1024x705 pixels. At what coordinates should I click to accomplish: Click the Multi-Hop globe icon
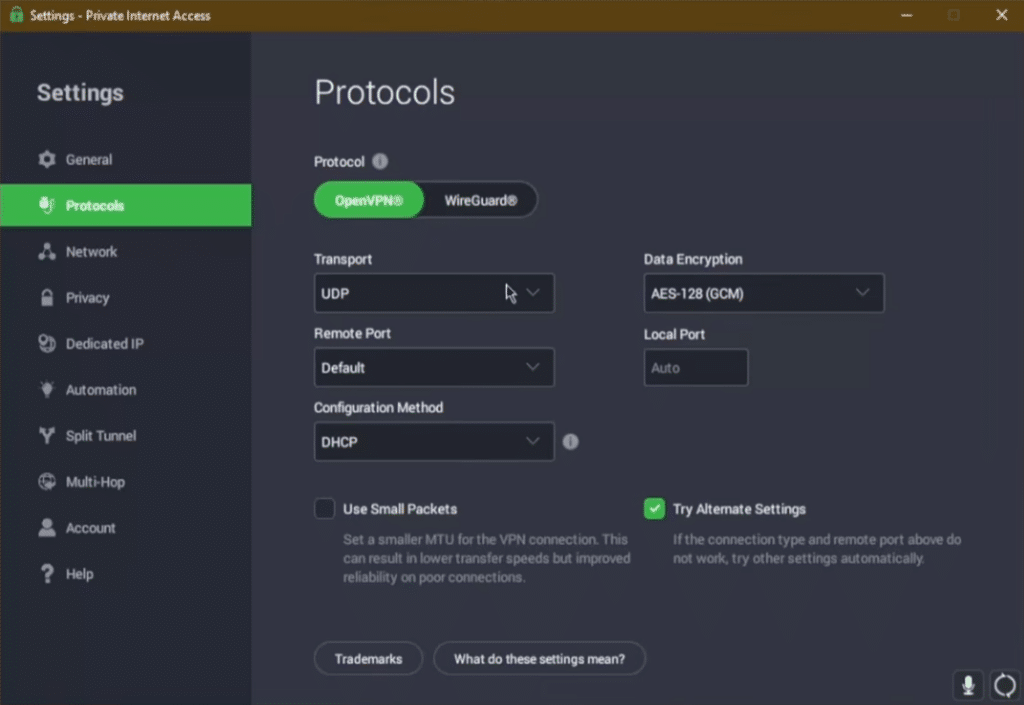coord(47,482)
